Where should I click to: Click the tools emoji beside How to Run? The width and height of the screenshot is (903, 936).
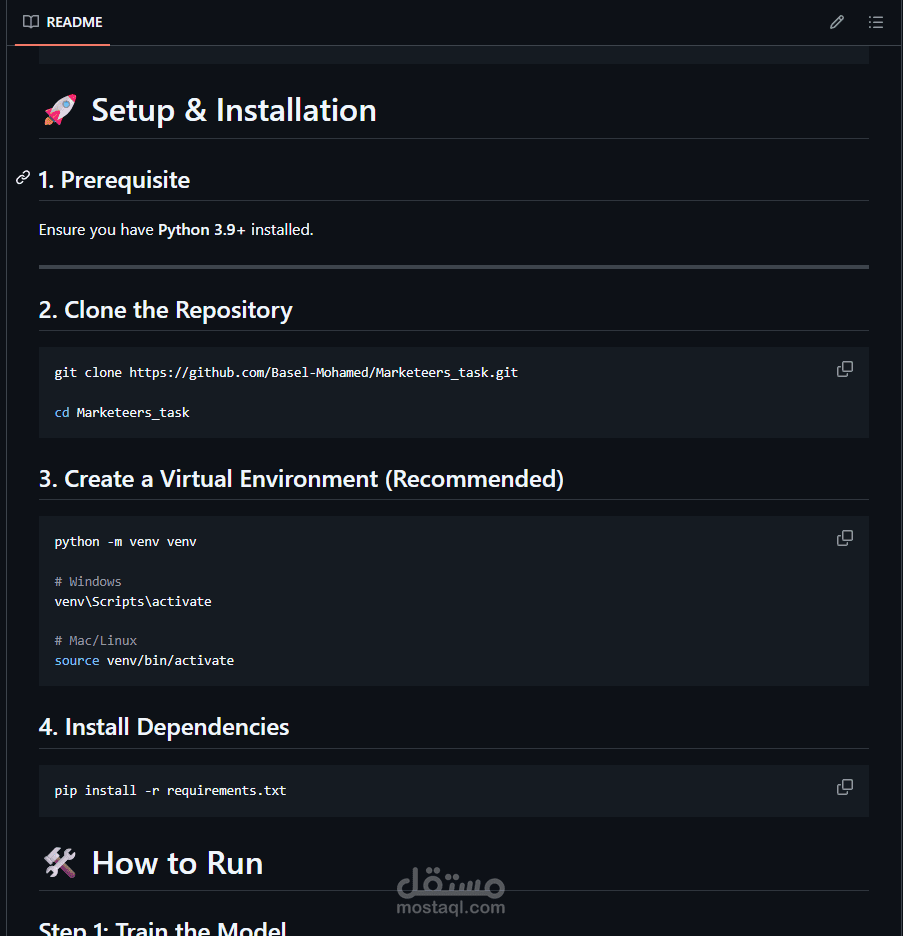pyautogui.click(x=60, y=863)
